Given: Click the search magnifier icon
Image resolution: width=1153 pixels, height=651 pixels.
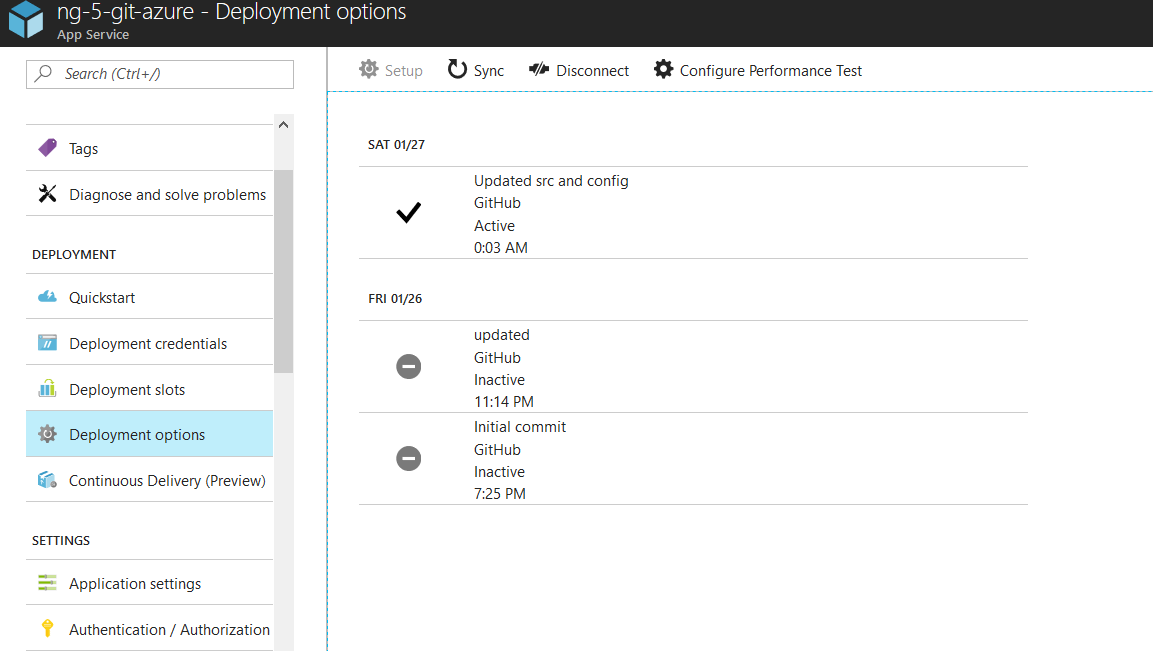Looking at the screenshot, I should pos(43,73).
